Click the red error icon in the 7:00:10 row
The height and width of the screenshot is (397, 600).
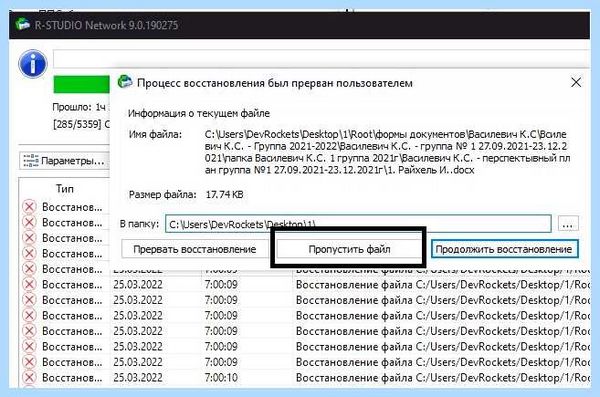point(29,377)
